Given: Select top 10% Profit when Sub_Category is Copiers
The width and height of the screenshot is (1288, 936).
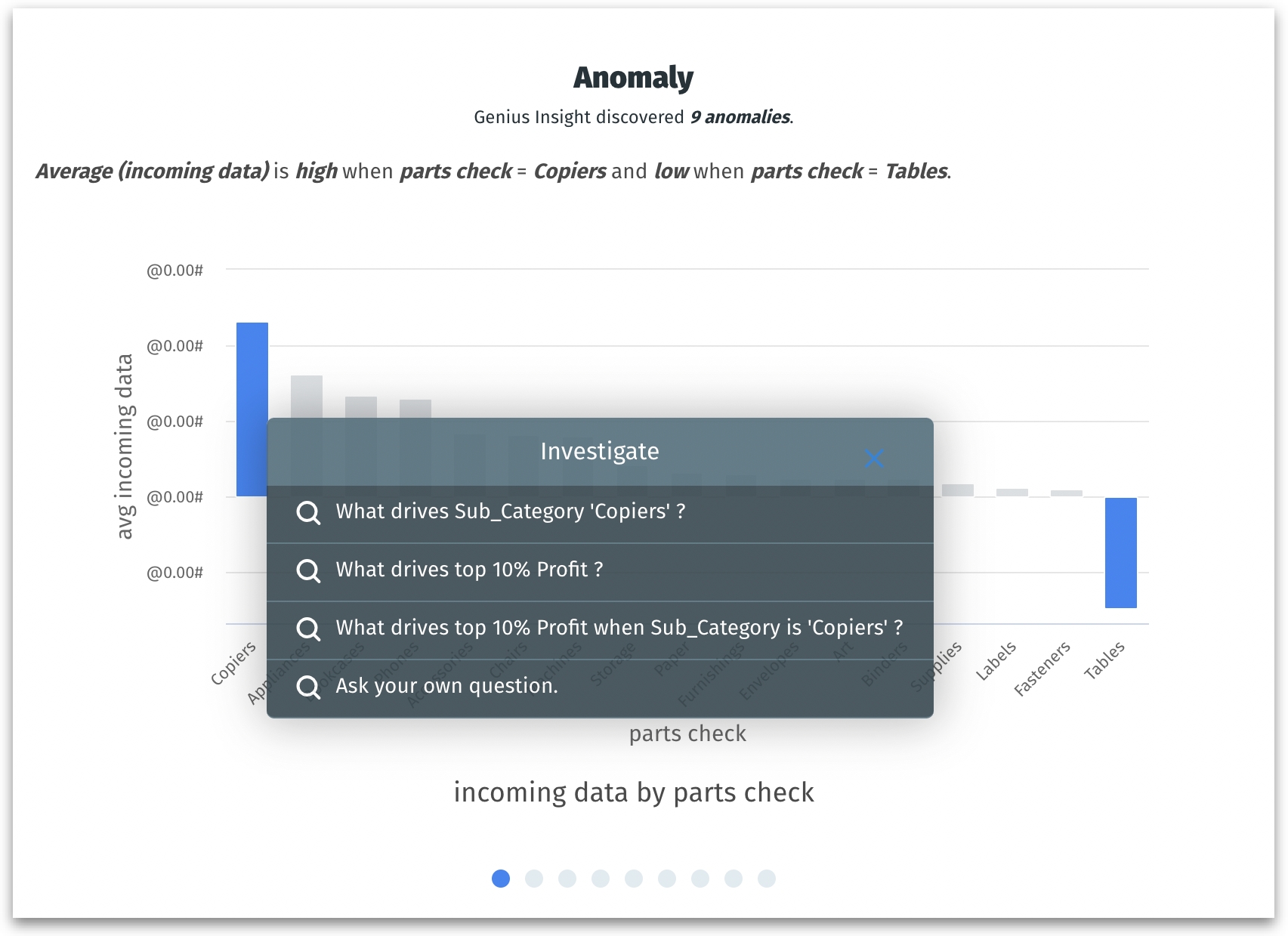Looking at the screenshot, I should click(619, 629).
